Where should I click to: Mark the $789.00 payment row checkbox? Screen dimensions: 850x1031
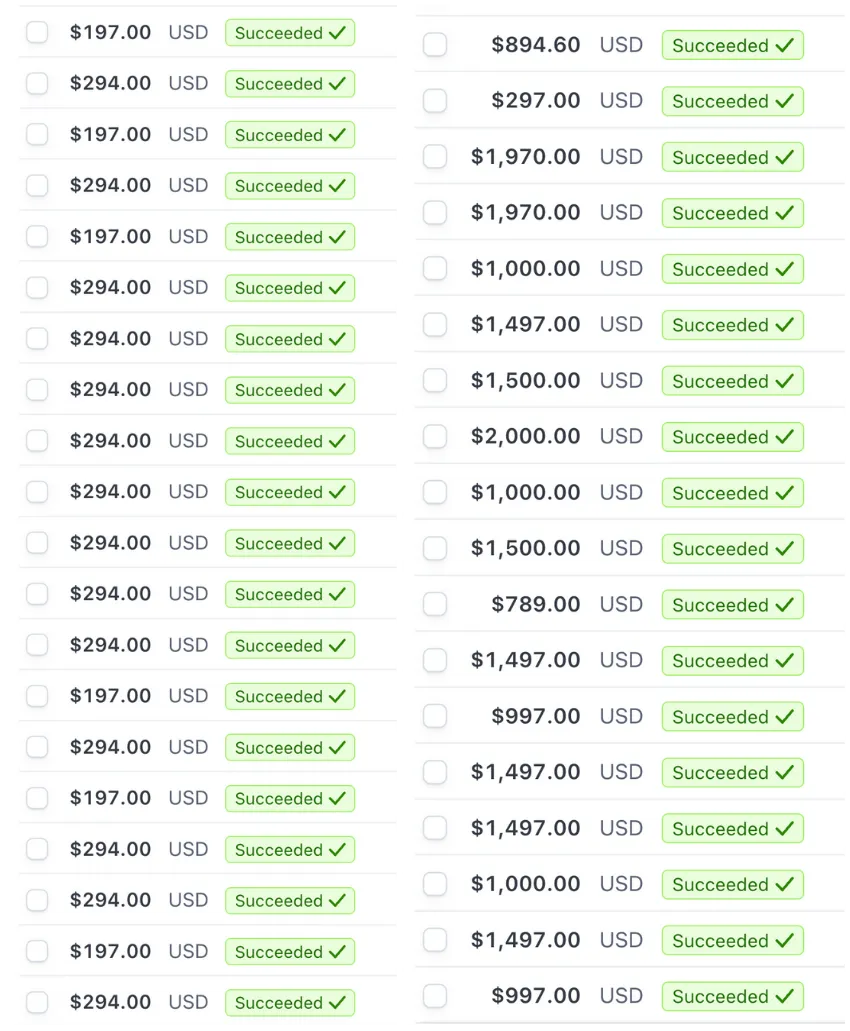click(x=435, y=605)
